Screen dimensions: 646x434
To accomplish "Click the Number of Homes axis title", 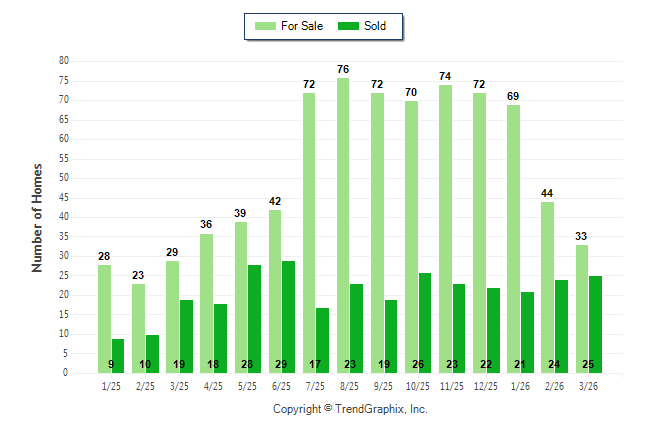I will (x=37, y=217).
